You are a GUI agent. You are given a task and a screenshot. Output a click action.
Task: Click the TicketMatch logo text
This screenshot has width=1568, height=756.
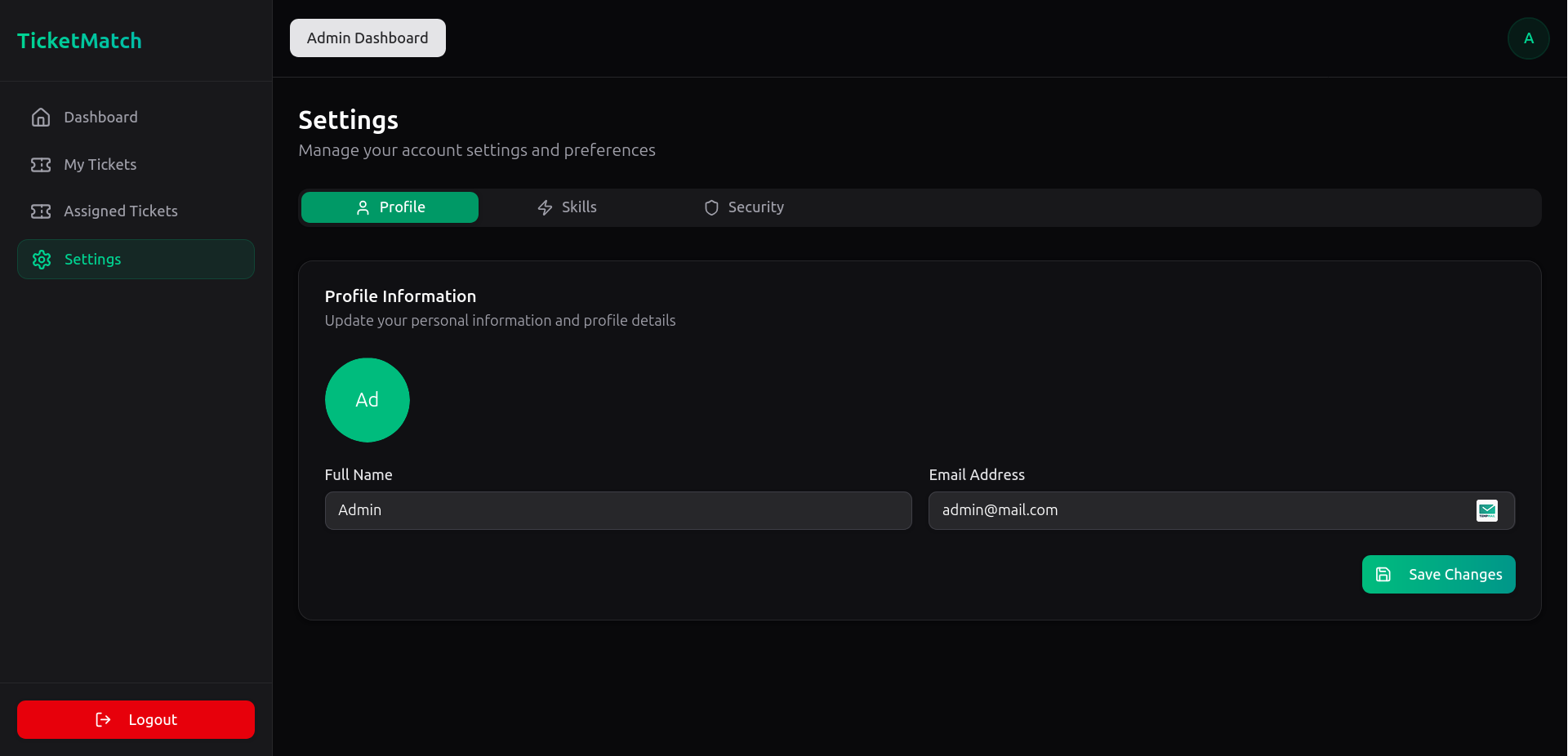click(x=79, y=41)
